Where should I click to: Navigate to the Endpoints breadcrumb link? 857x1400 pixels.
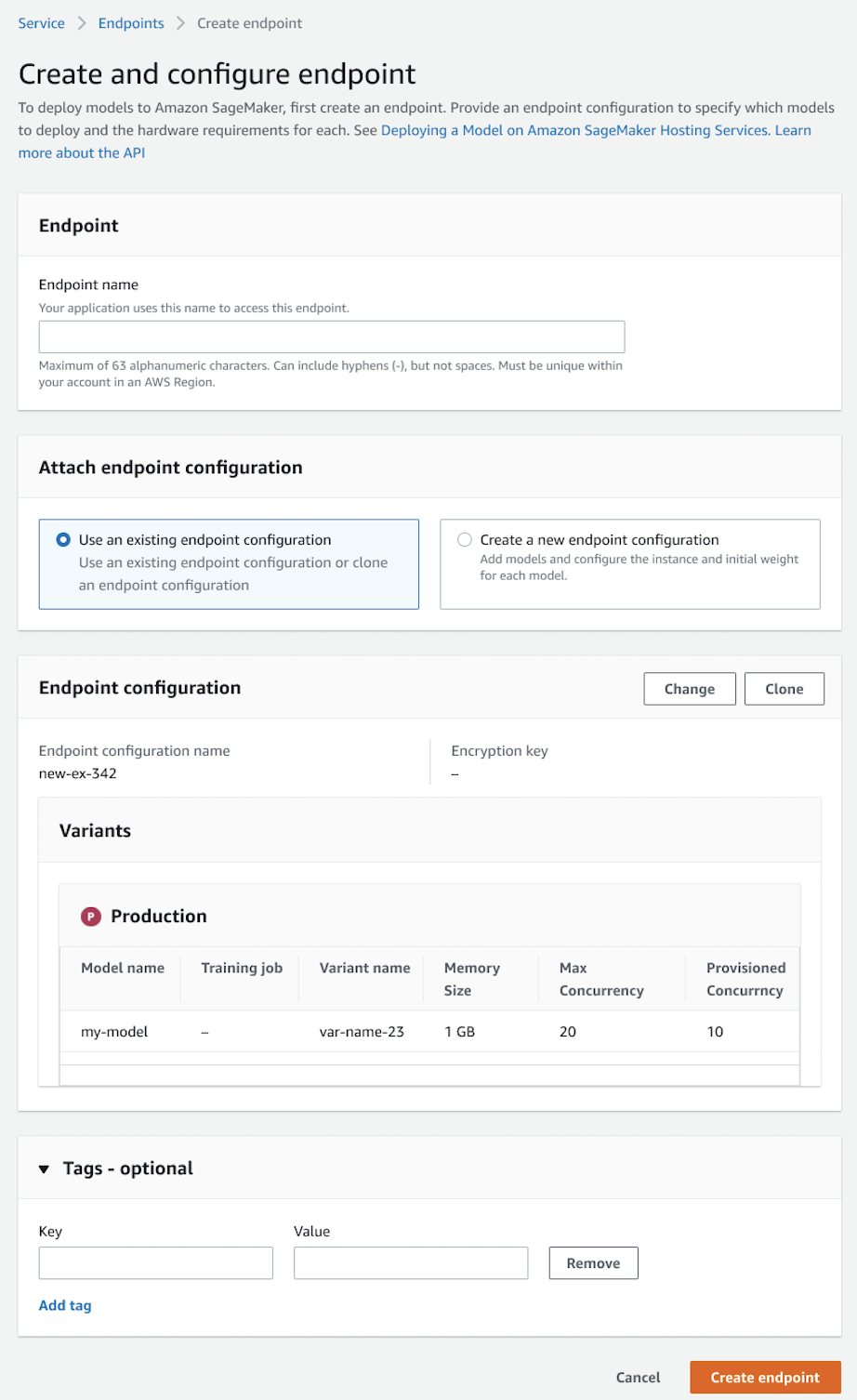pyautogui.click(x=130, y=23)
